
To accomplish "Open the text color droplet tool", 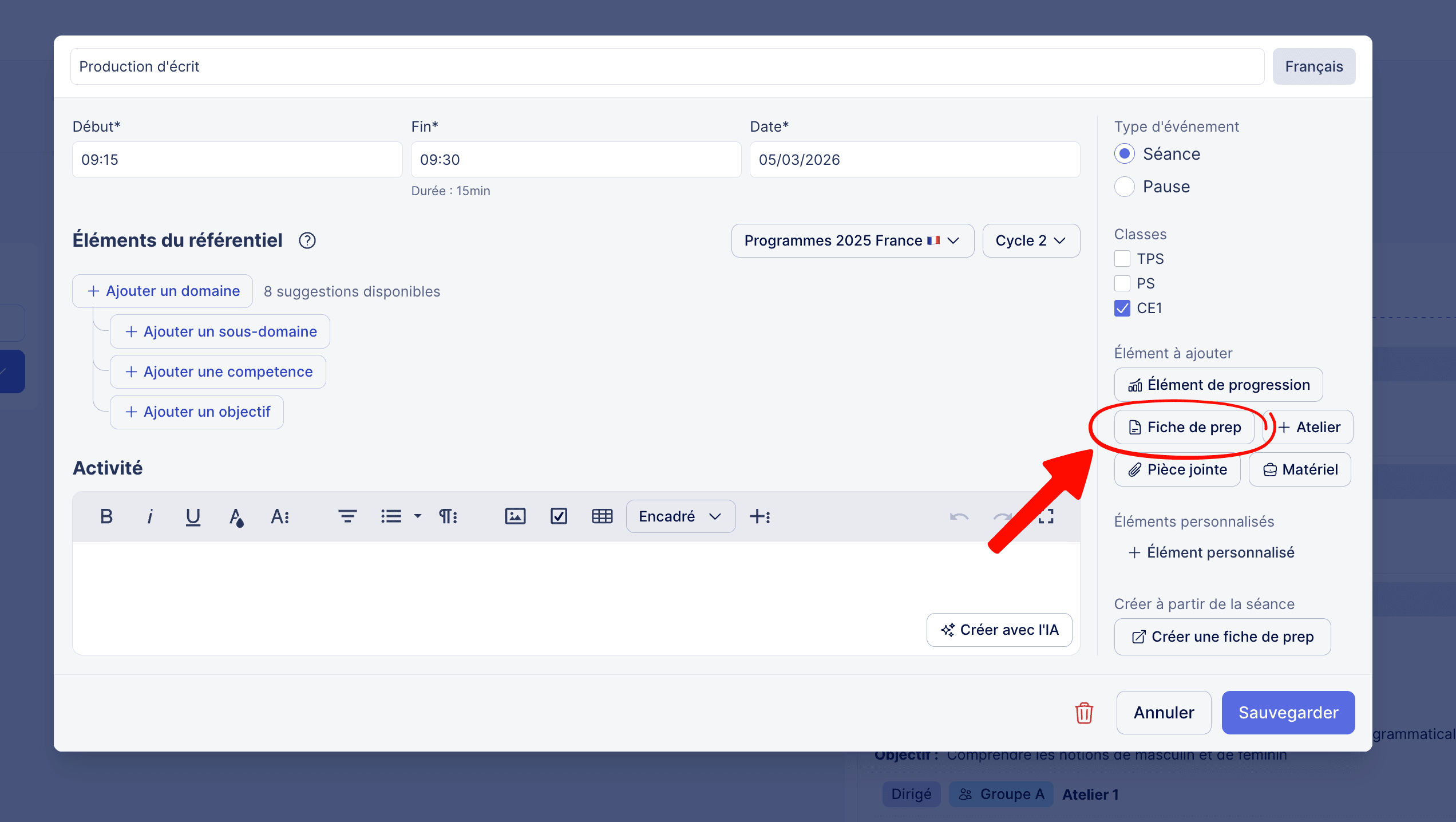I will (236, 516).
